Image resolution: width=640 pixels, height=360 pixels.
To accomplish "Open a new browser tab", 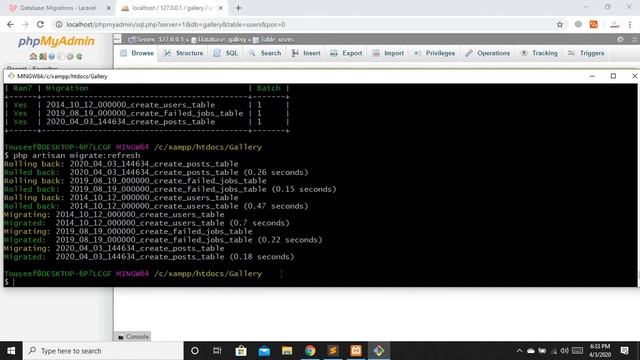I will coord(238,8).
